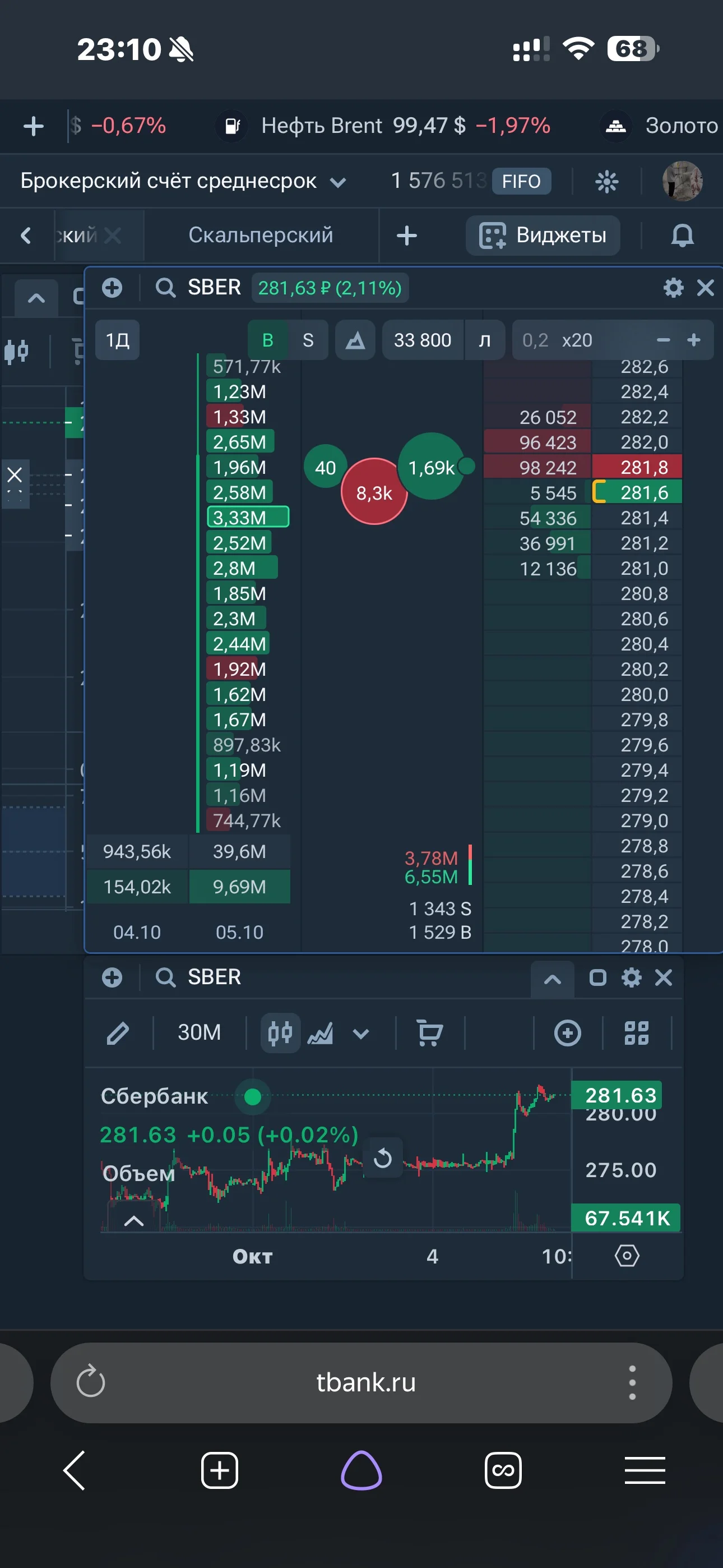
Task: Toggle the л lots unit switch
Action: 484,340
